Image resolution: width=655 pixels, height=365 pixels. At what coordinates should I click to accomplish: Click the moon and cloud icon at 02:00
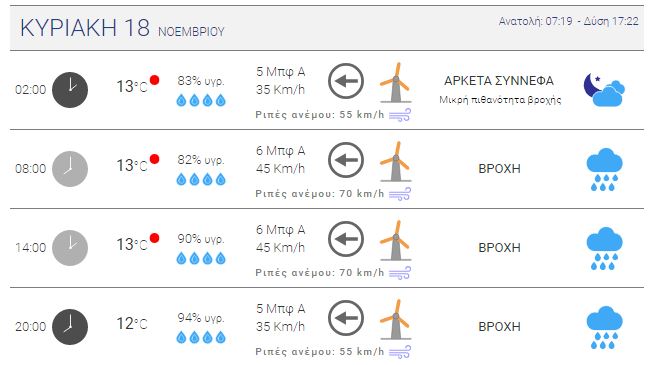pos(604,90)
